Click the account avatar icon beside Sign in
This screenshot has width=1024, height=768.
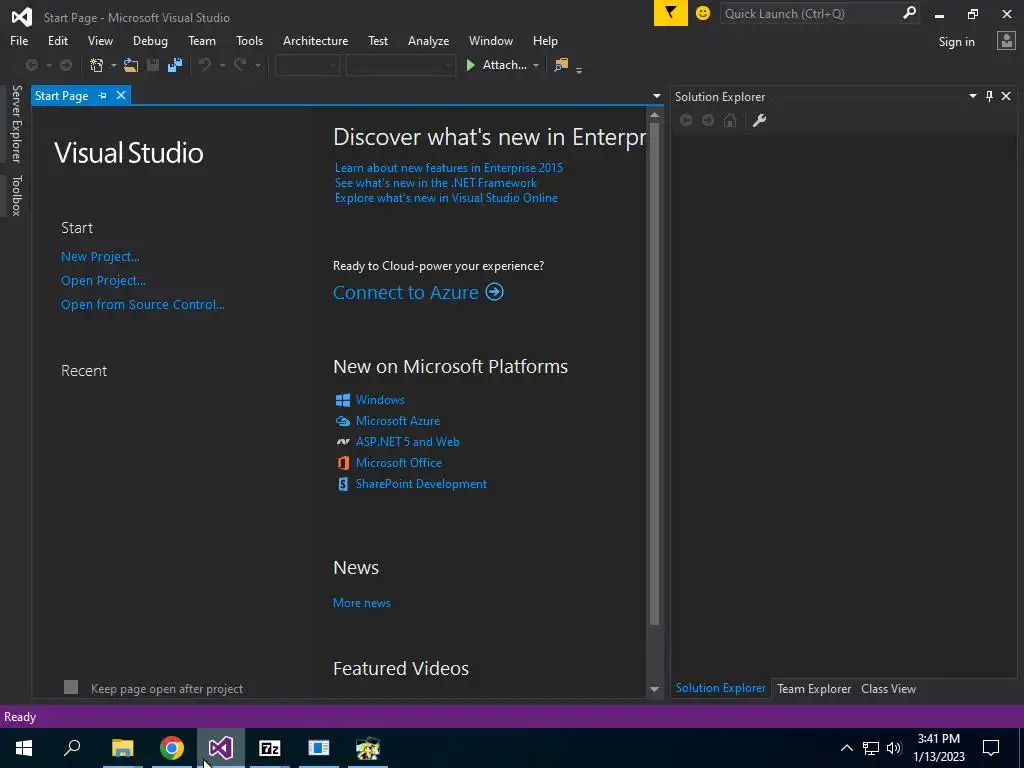1006,41
